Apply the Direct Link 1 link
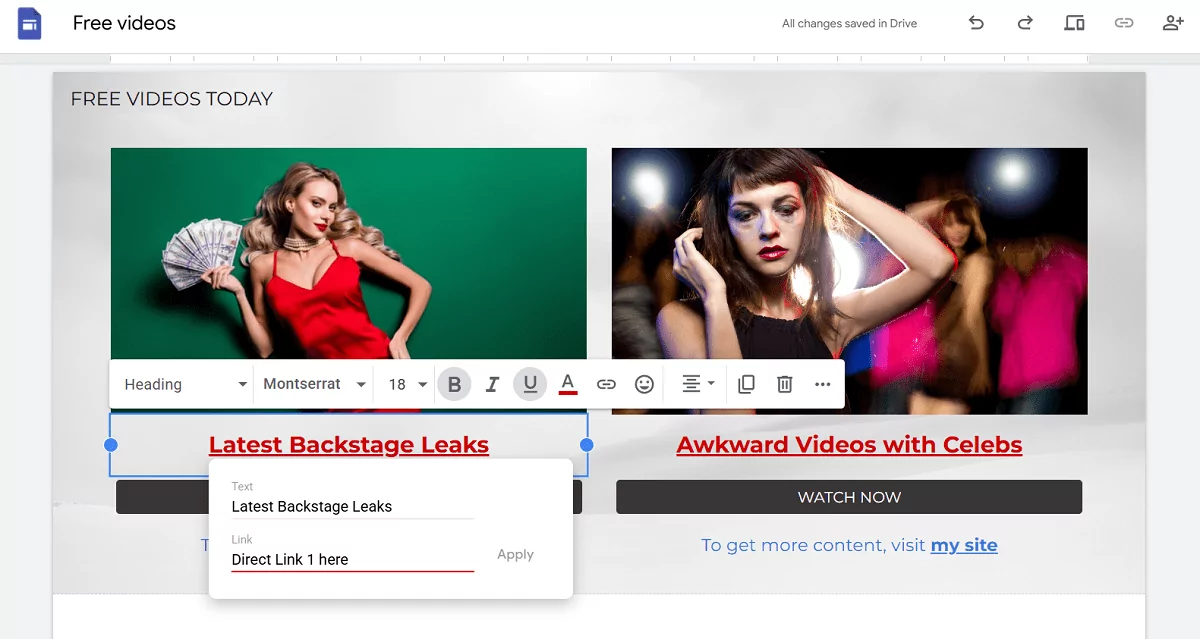This screenshot has height=639, width=1200. (x=515, y=554)
